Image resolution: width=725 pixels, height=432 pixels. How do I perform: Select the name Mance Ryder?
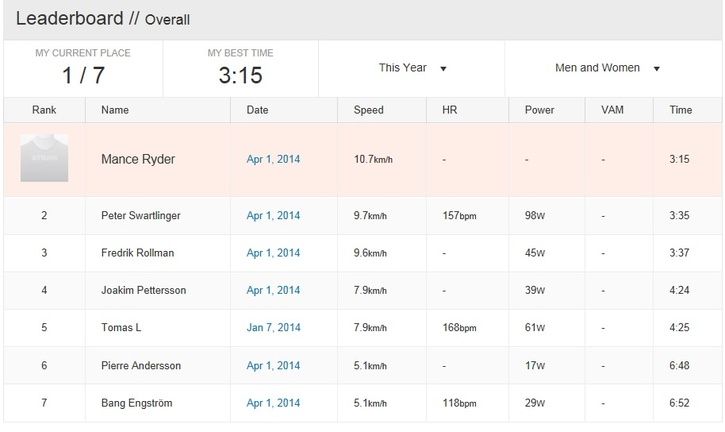tap(138, 160)
